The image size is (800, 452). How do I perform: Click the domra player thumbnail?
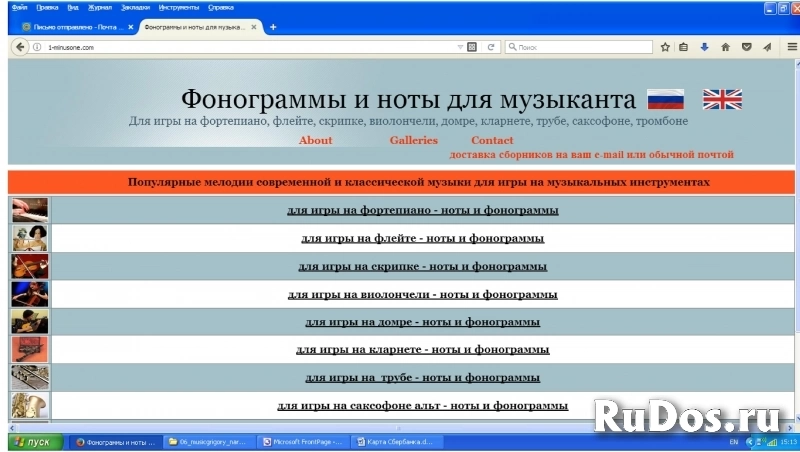(30, 322)
